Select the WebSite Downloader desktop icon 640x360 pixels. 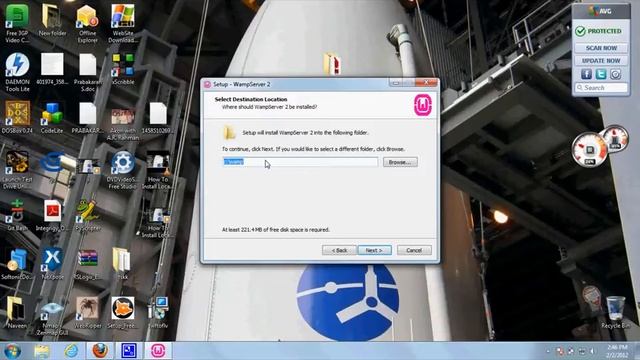pos(123,24)
